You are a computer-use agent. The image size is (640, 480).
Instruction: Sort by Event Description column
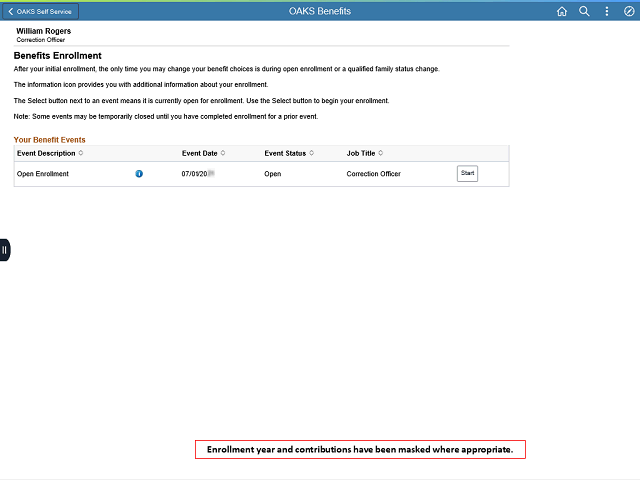50,153
